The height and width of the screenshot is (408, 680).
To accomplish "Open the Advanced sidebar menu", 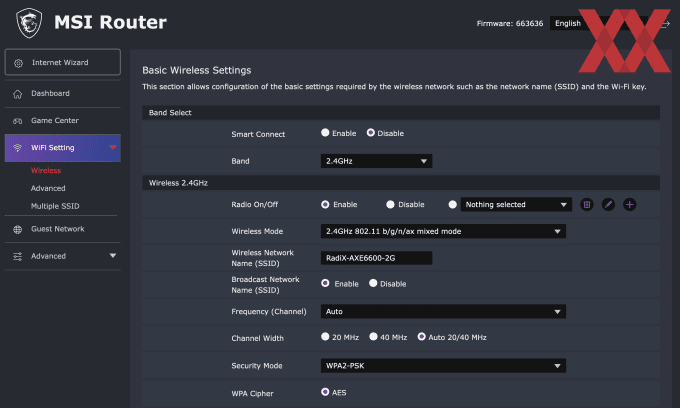I will [63, 256].
